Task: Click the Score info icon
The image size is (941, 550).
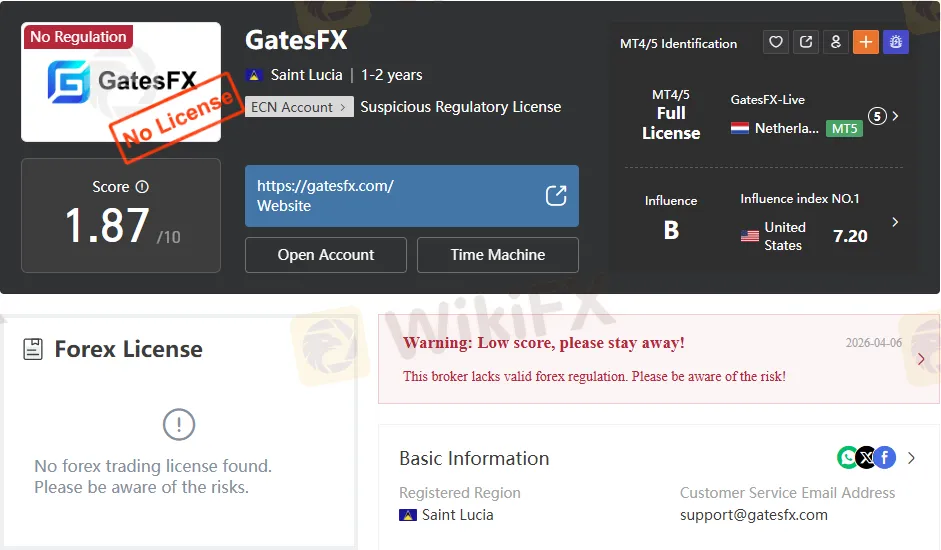Action: click(x=142, y=187)
